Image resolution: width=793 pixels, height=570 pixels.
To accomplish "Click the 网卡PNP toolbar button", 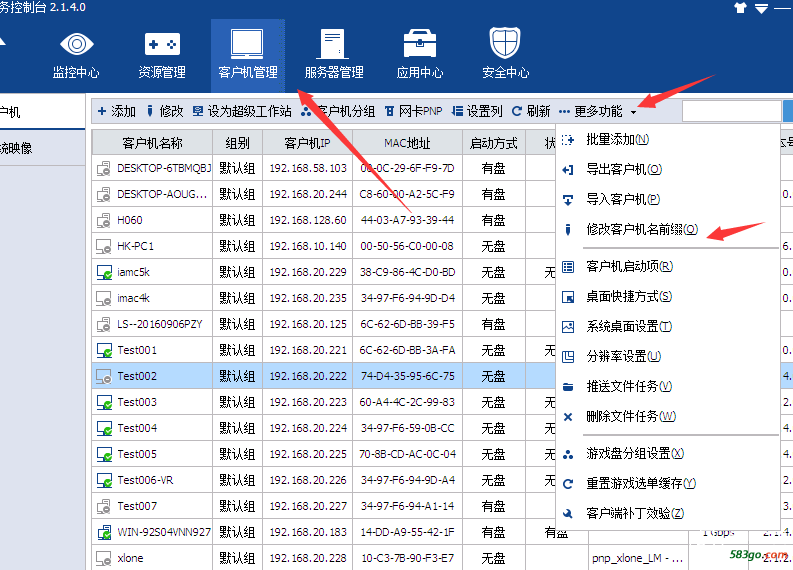I will coord(414,111).
